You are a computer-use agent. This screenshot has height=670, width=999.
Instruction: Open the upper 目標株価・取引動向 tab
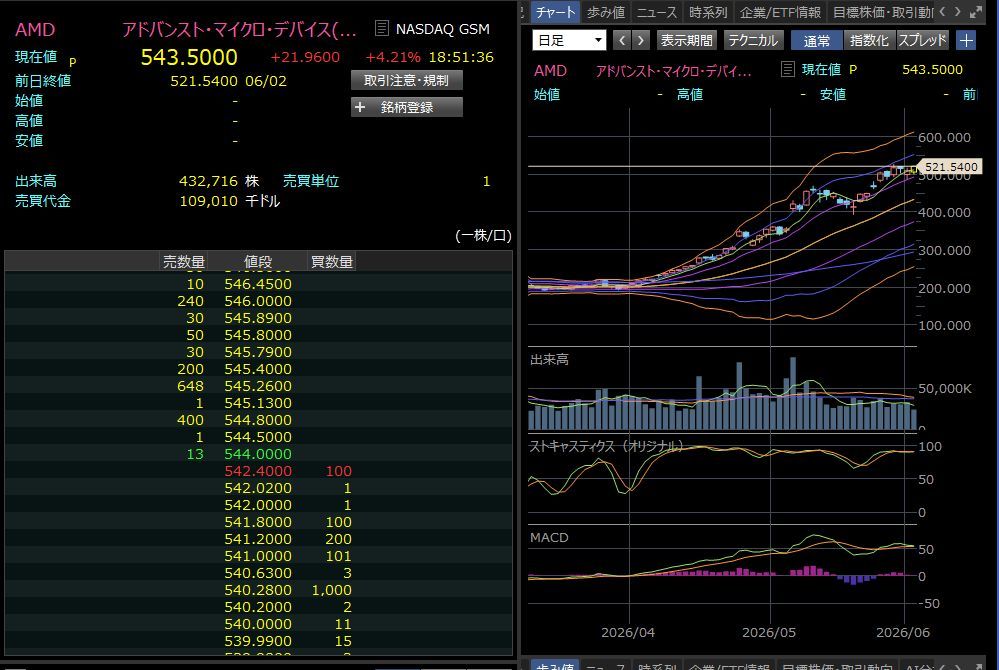click(882, 11)
